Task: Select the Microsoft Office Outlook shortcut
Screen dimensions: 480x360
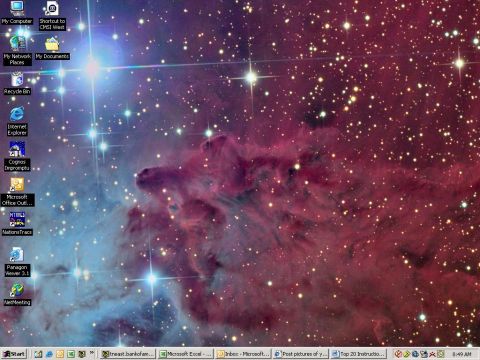Action: tap(17, 191)
